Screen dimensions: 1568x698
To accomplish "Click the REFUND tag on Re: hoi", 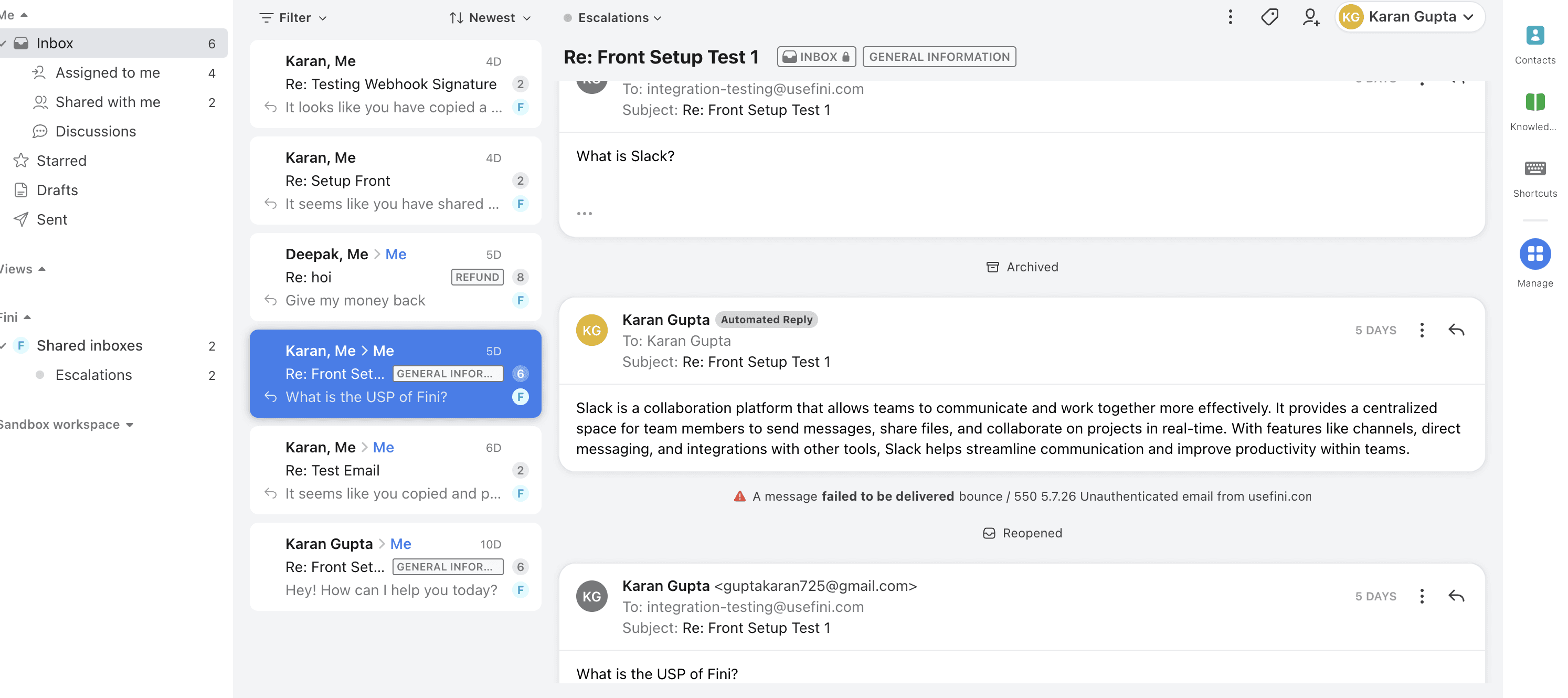I will tap(477, 277).
